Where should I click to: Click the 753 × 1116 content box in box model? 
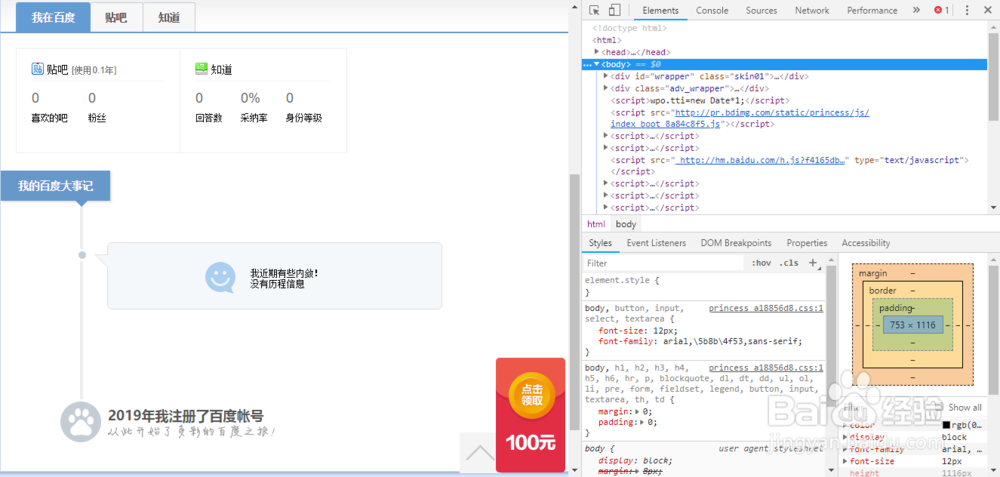tap(913, 325)
